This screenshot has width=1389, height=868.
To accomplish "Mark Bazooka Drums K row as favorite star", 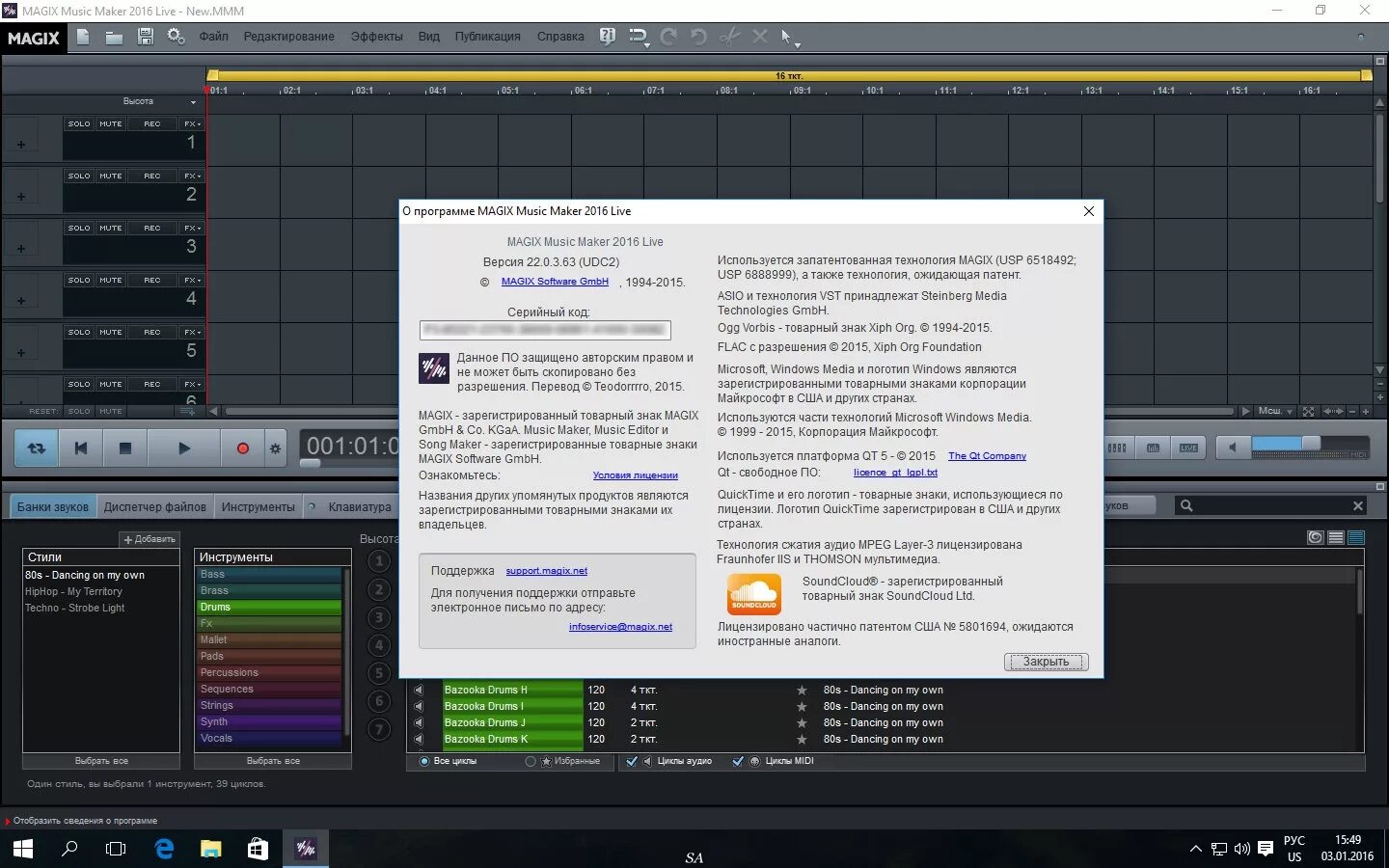I will [802, 739].
